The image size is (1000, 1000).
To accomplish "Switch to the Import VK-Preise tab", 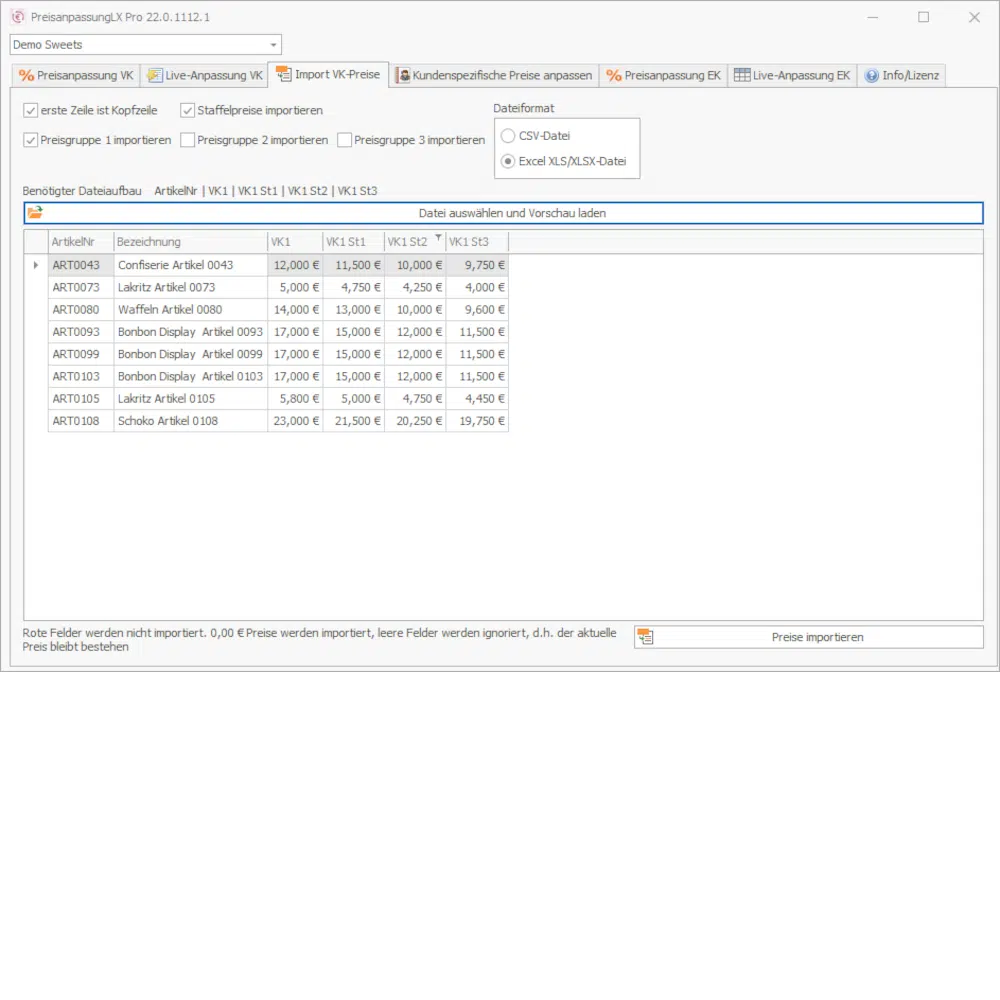I will (x=328, y=75).
